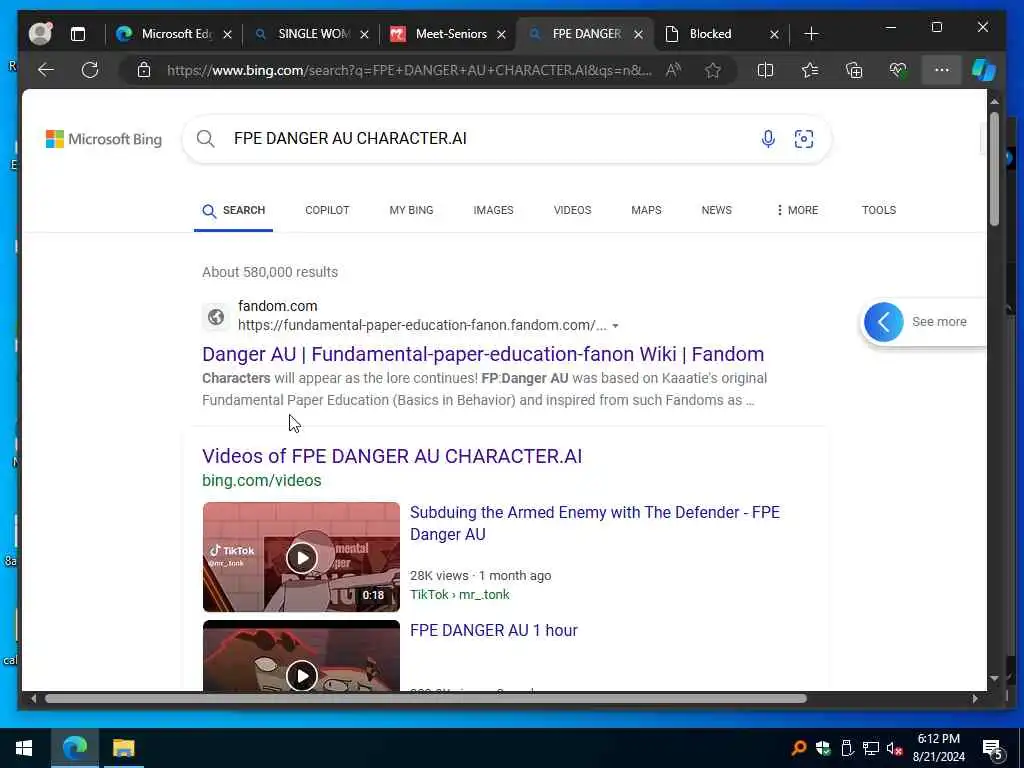This screenshot has width=1024, height=768.
Task: Open the Windows Start button
Action: pyautogui.click(x=24, y=748)
